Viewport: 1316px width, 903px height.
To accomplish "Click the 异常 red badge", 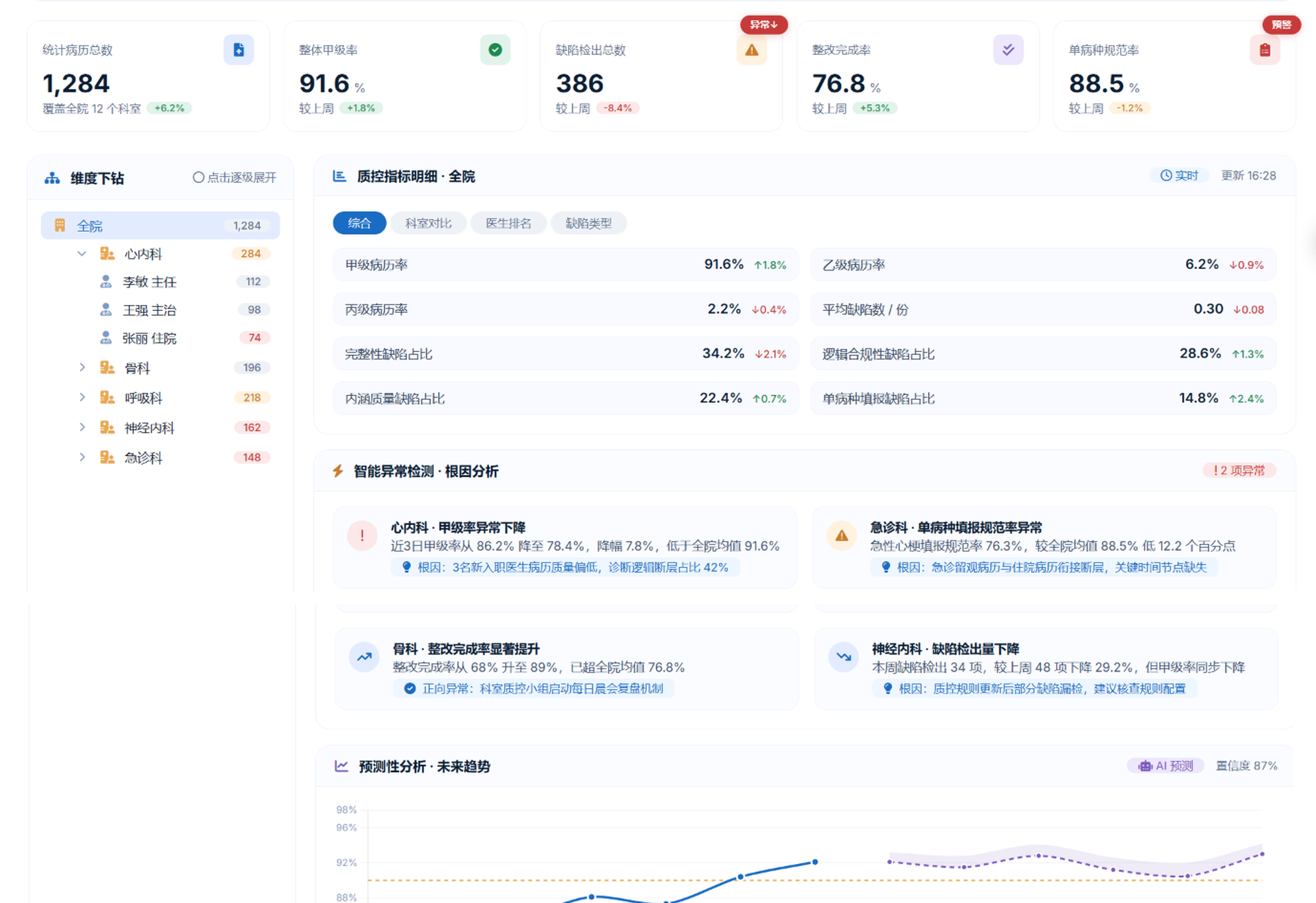I will tap(763, 25).
